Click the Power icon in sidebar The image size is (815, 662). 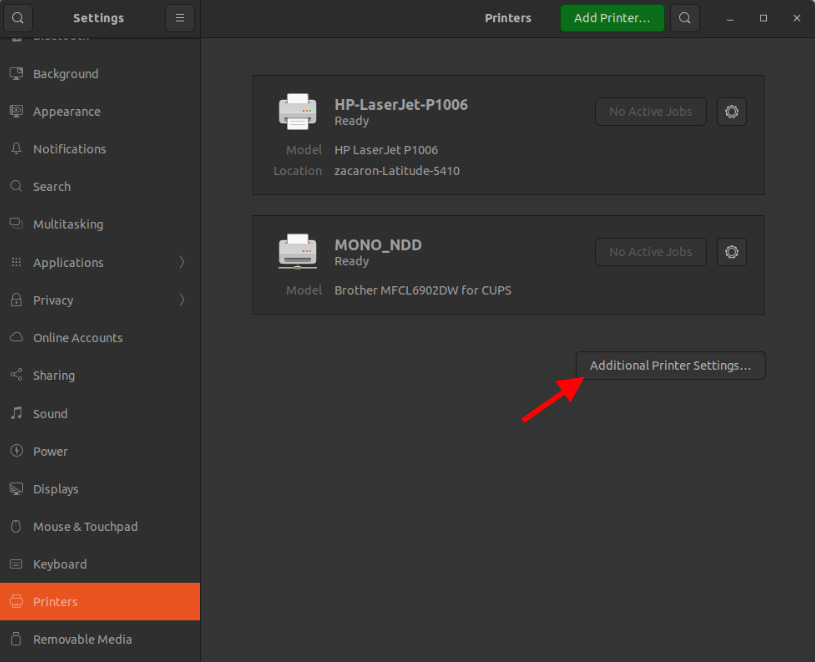point(16,451)
